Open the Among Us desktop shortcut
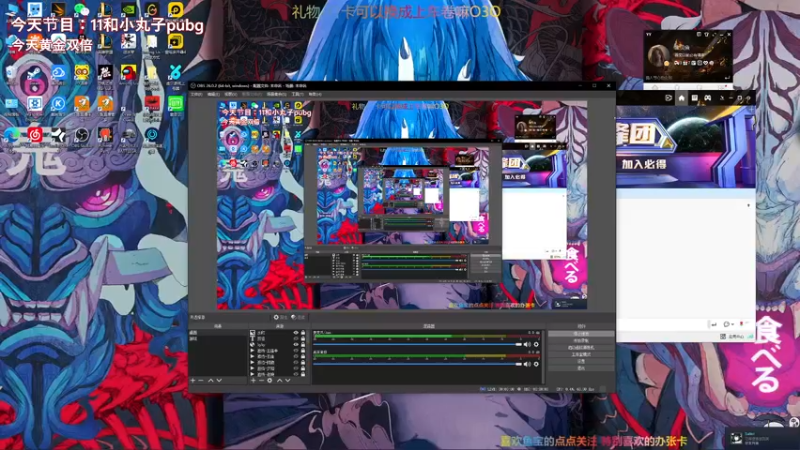800x450 pixels. coord(129,72)
